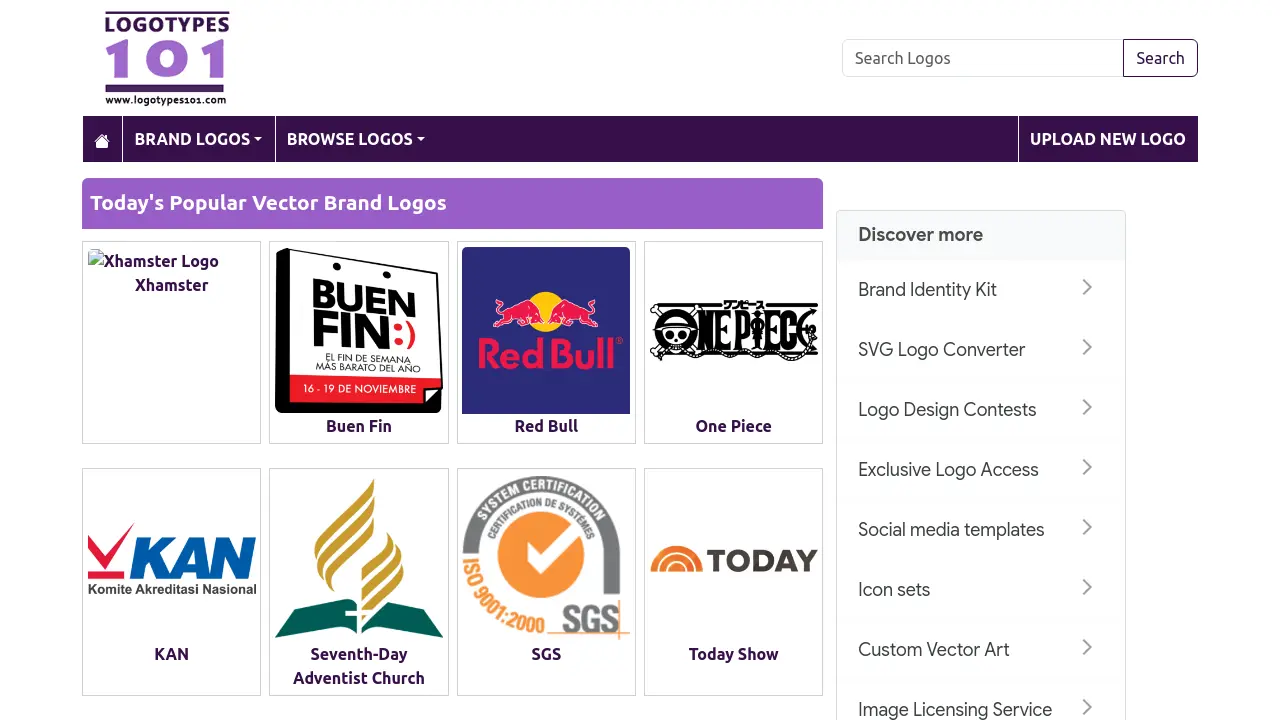
Task: Open the SVG Logo Converter link
Action: [x=941, y=349]
